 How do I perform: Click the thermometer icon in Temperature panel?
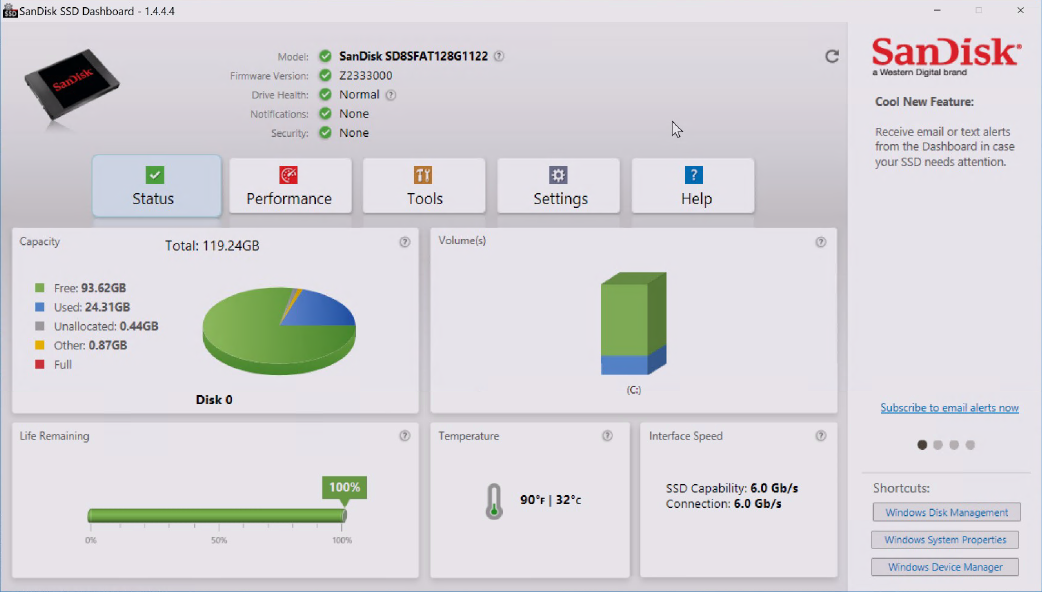point(494,501)
